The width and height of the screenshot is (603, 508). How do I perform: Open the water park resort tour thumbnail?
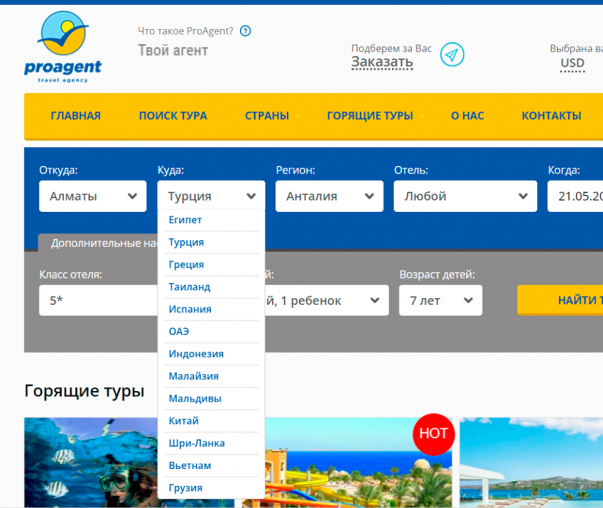click(358, 463)
